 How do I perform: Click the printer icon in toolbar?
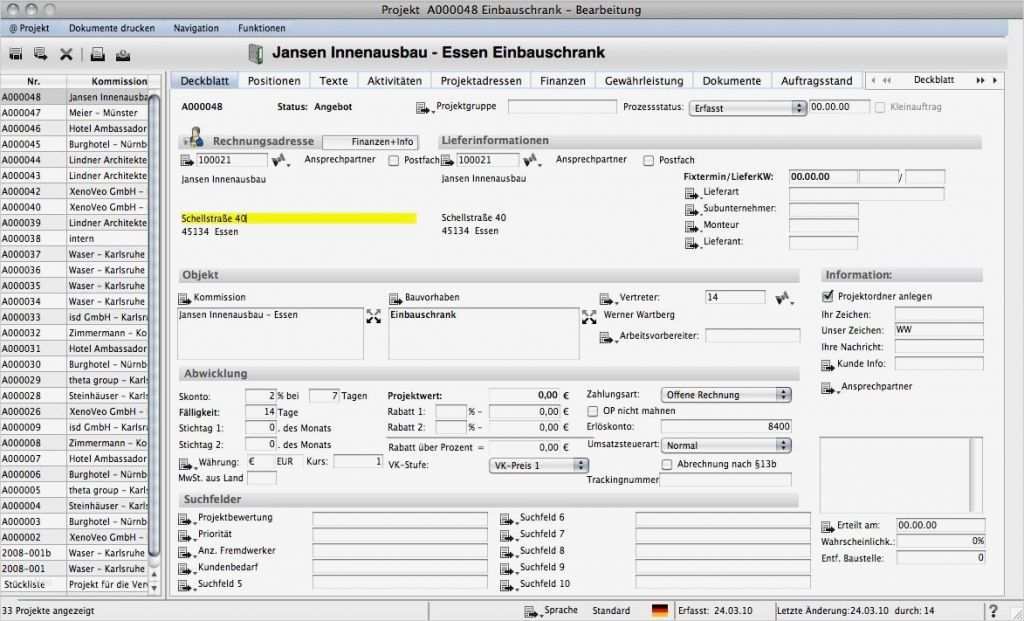point(97,54)
